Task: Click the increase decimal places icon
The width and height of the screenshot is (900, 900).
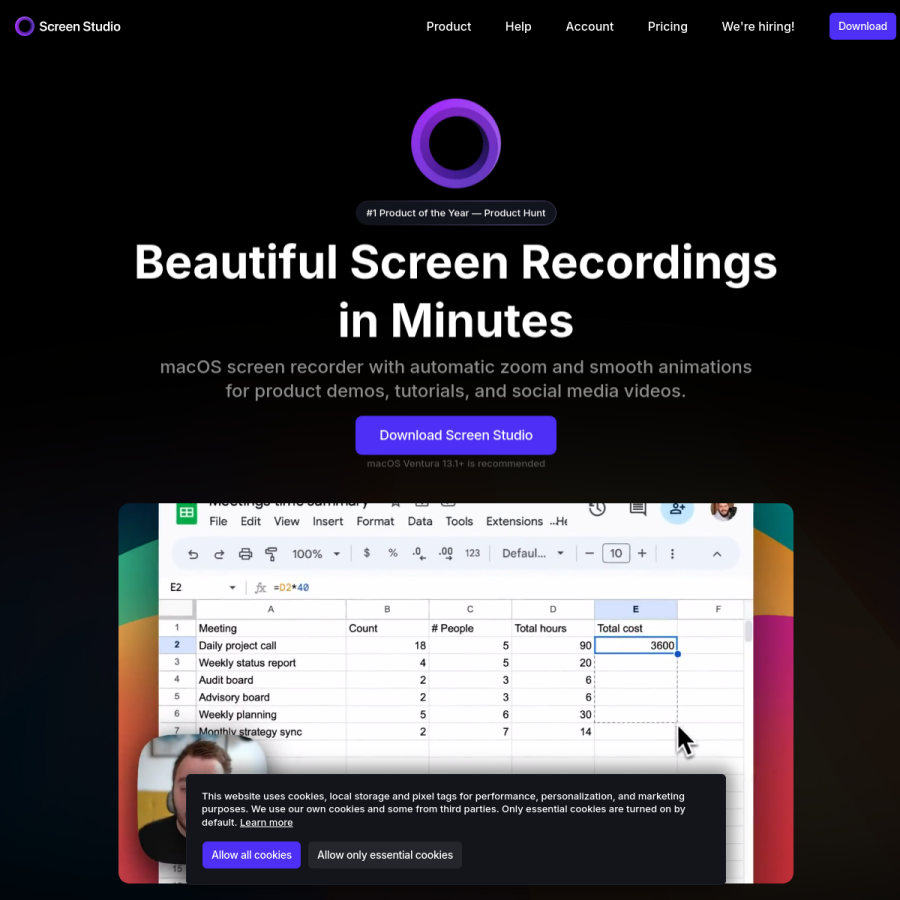Action: [x=445, y=553]
